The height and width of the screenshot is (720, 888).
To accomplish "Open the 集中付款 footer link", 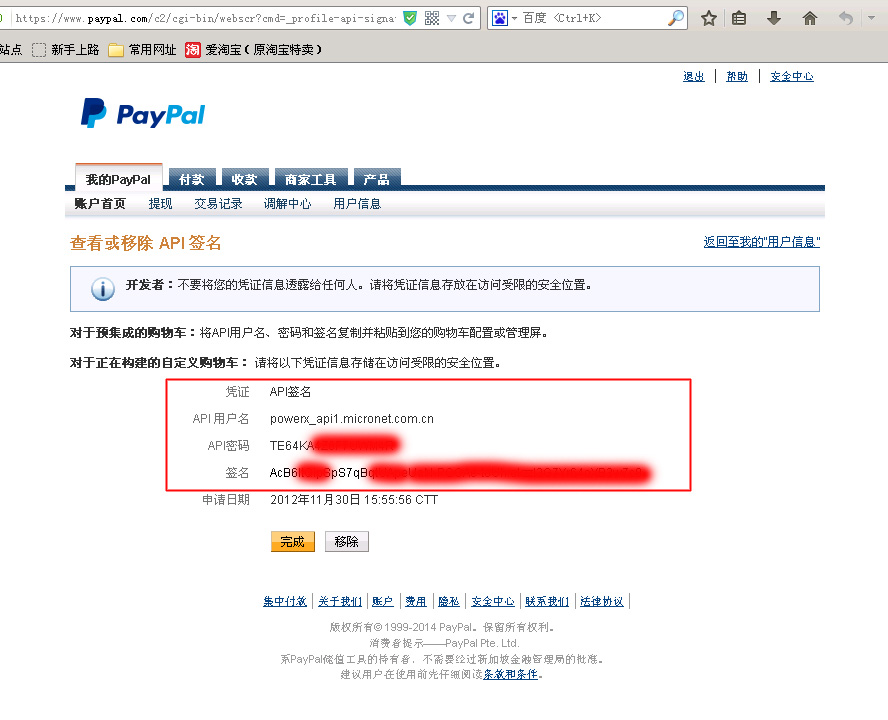I will tap(285, 601).
